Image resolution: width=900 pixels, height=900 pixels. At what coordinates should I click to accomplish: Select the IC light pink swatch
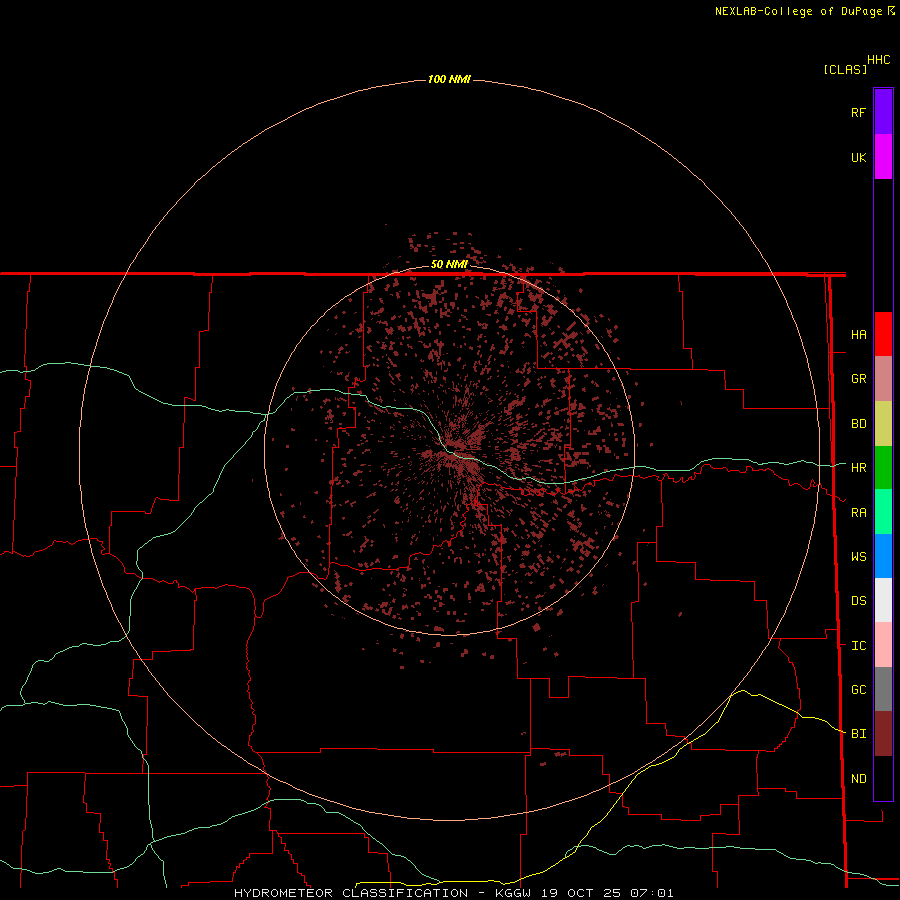pyautogui.click(x=883, y=645)
